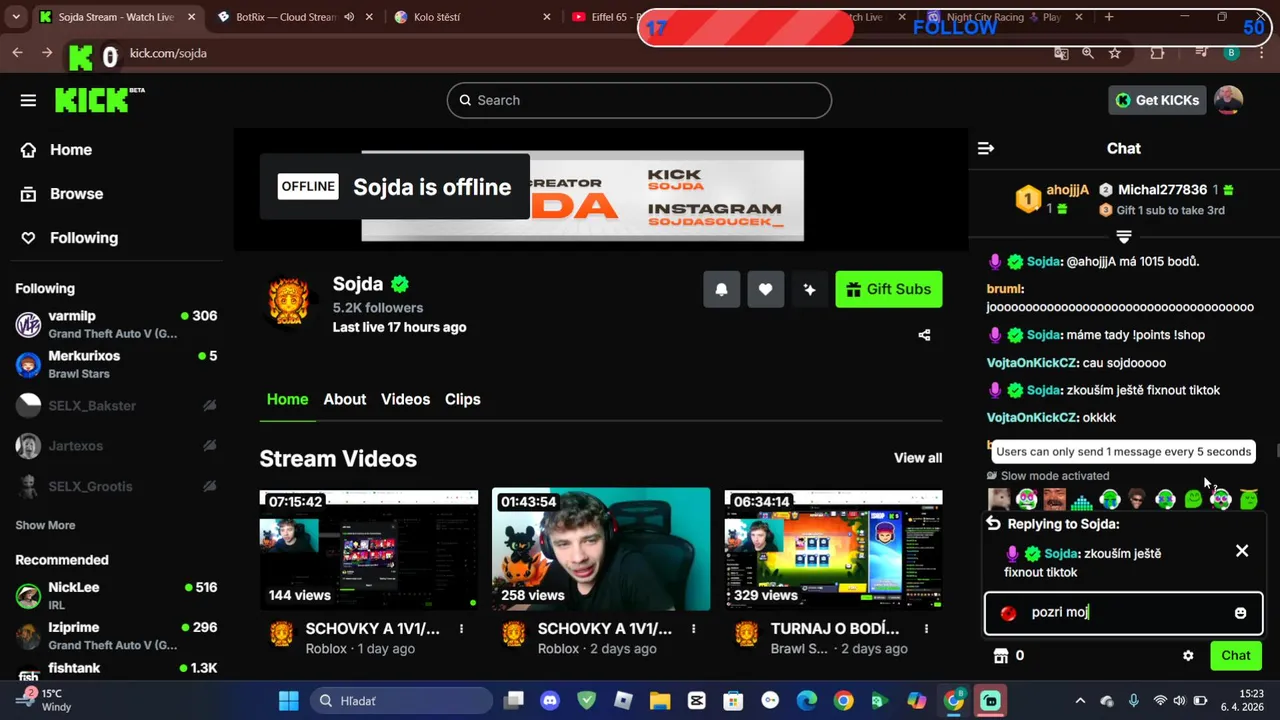Open options for TURNAJ O BODÍ video
1280x720 pixels.
pyautogui.click(x=926, y=629)
